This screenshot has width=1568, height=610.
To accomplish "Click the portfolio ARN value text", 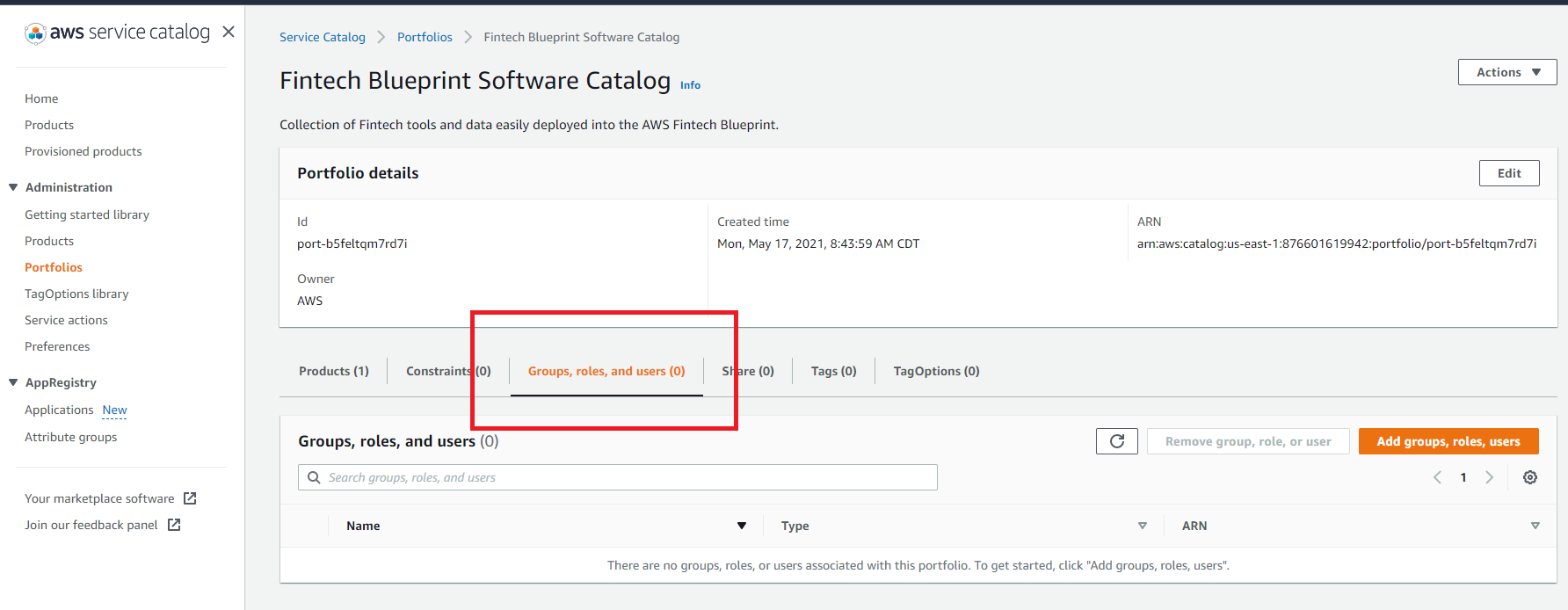I will point(1337,243).
